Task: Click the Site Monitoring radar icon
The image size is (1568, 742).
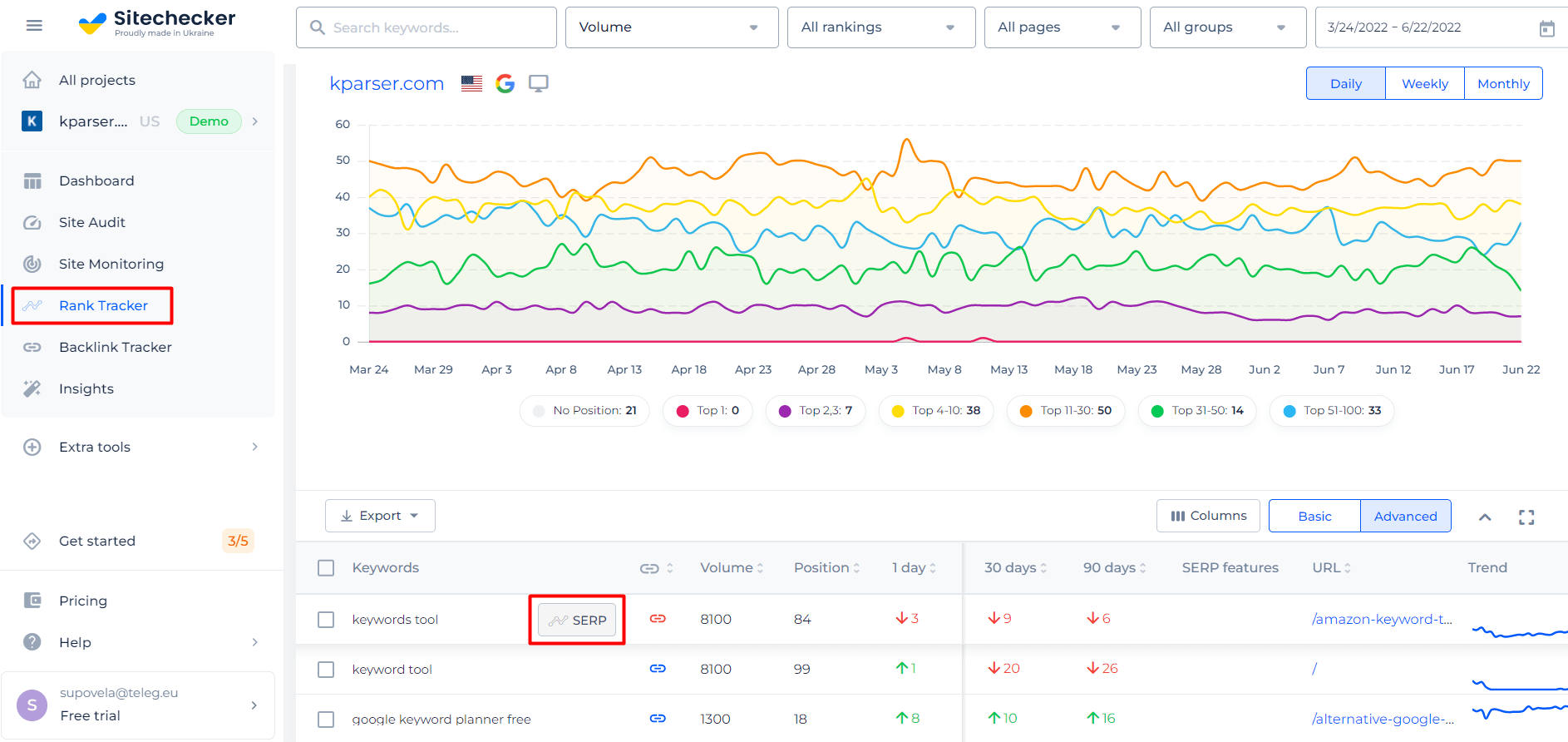Action: 32,264
